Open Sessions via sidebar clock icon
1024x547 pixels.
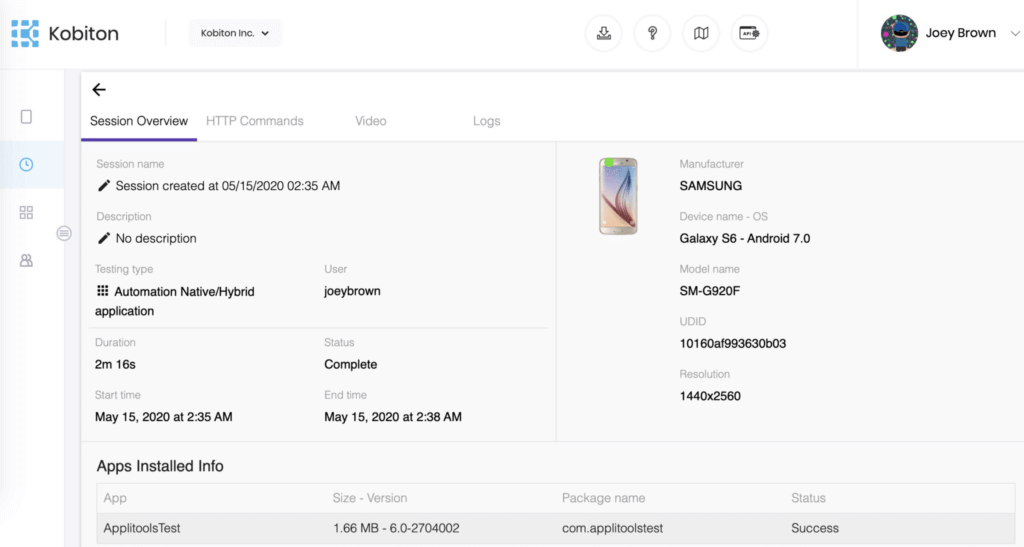point(26,164)
